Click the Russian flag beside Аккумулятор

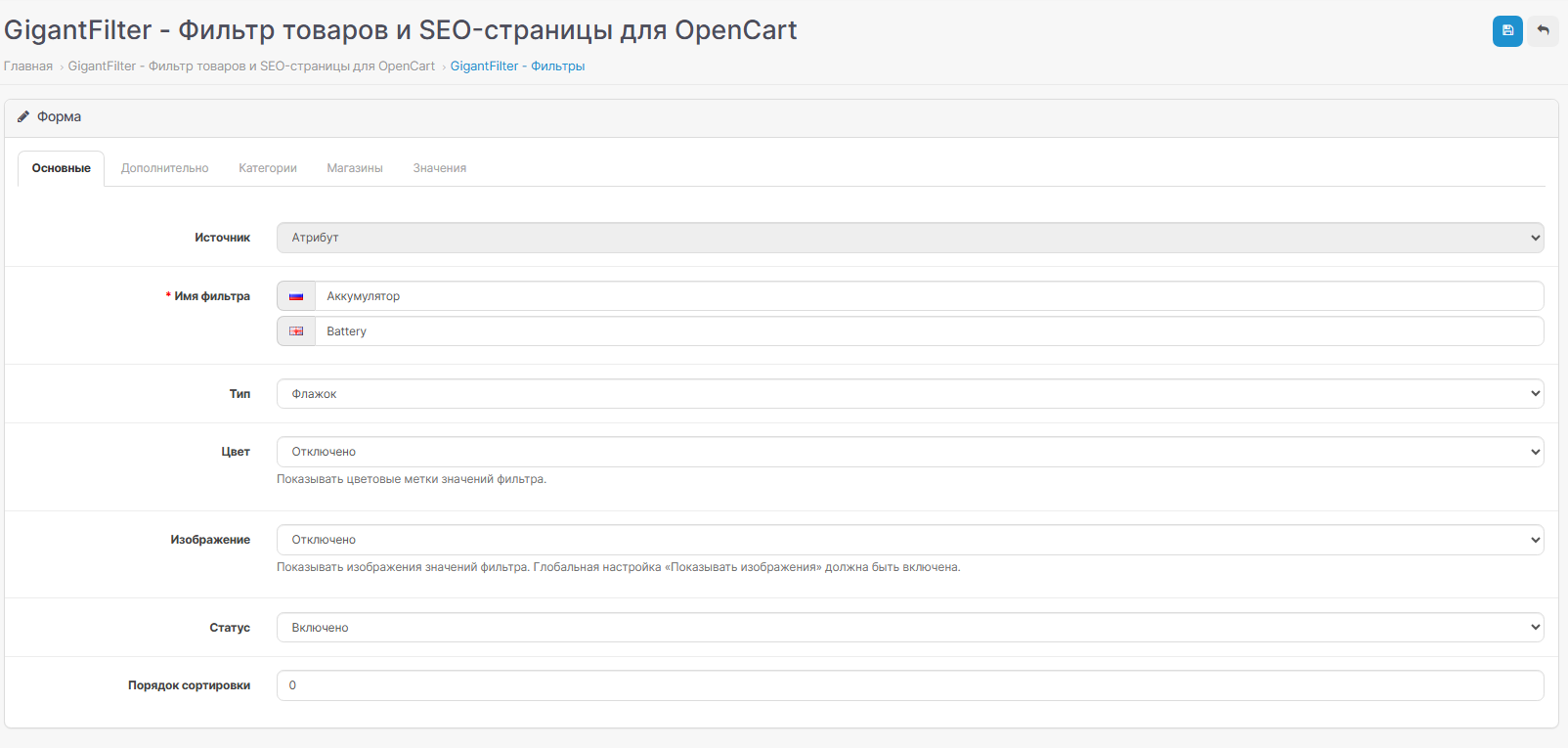click(x=296, y=296)
